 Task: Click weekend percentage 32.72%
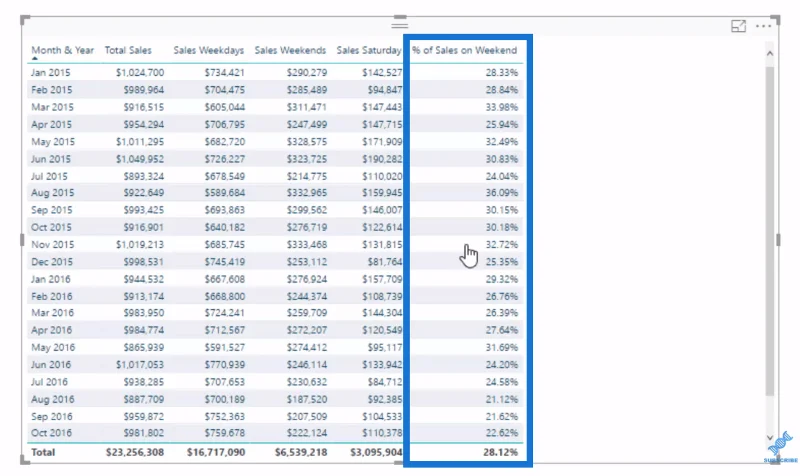502,245
